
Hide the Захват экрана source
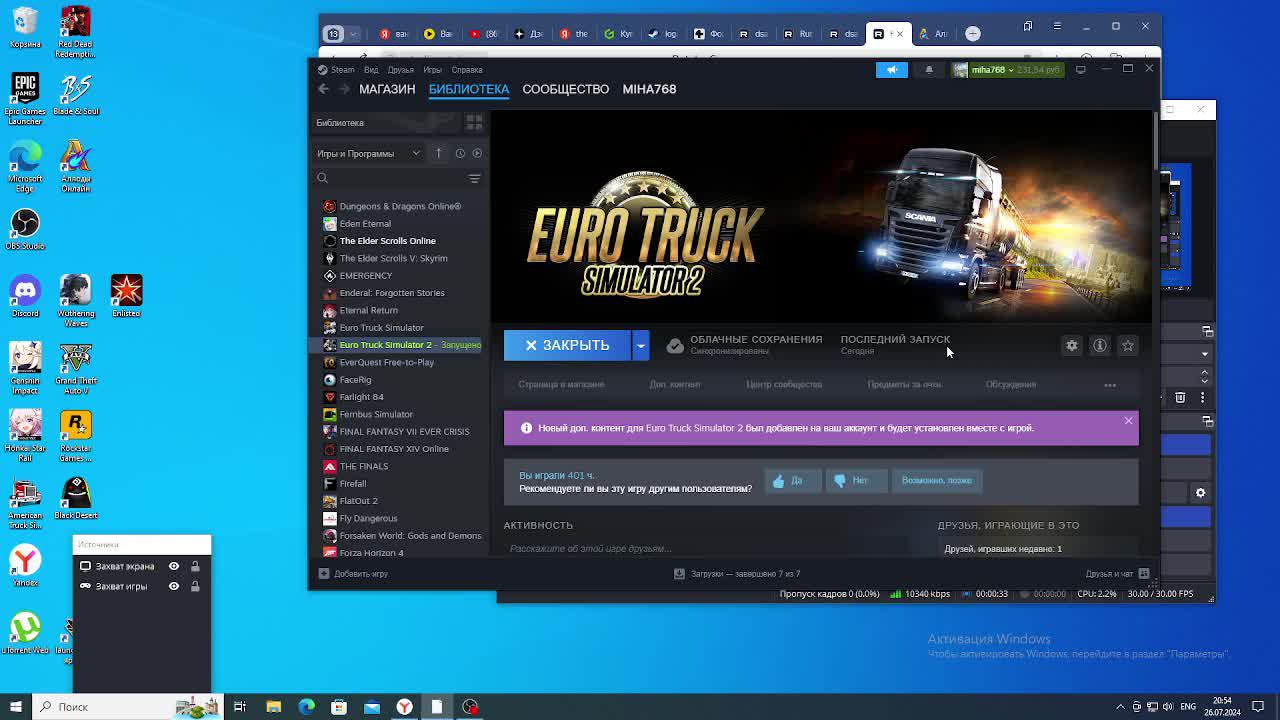tap(174, 566)
